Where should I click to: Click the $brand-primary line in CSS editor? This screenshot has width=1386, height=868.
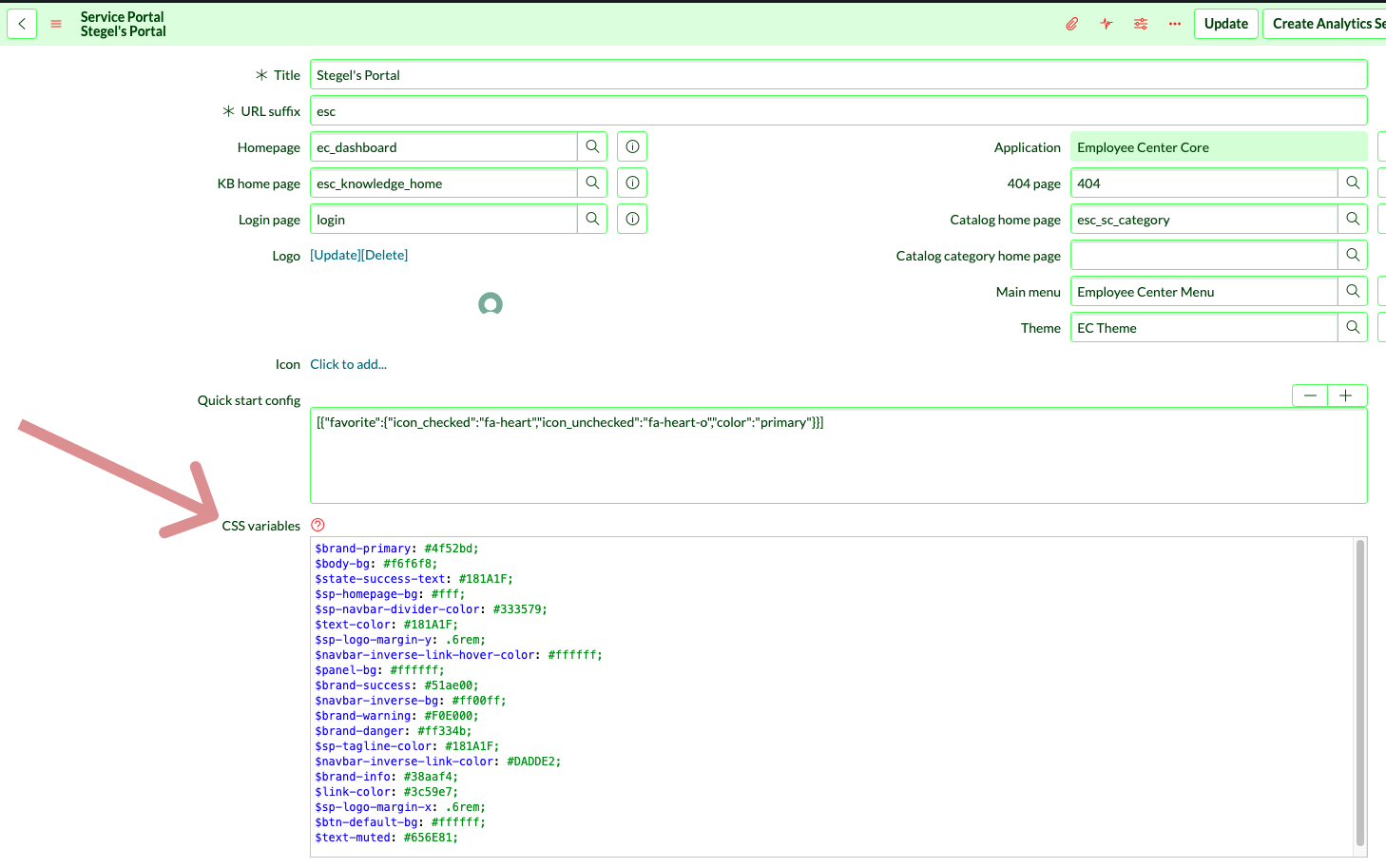396,549
